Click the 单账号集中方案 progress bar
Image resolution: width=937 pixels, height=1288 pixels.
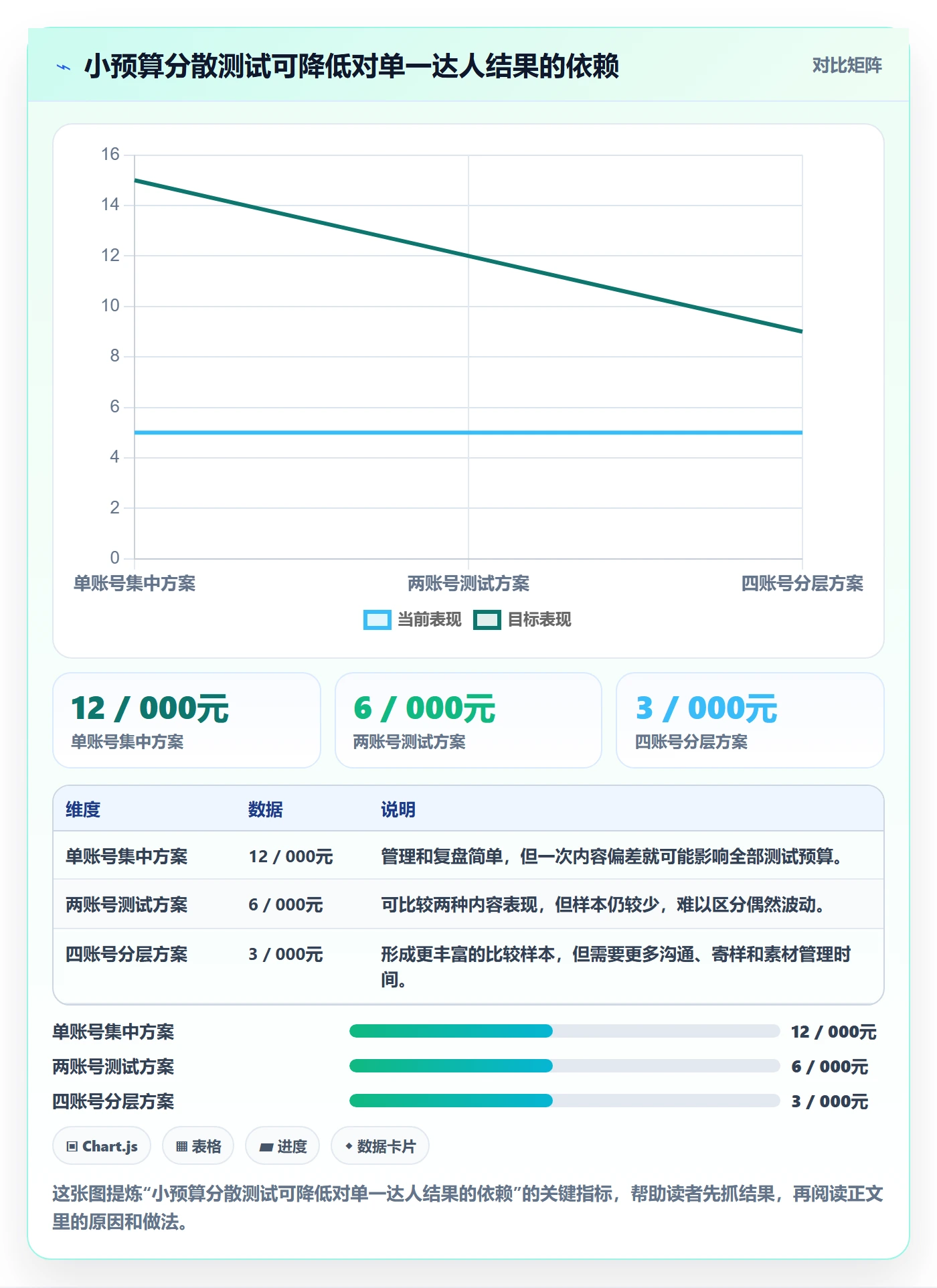click(x=564, y=1031)
